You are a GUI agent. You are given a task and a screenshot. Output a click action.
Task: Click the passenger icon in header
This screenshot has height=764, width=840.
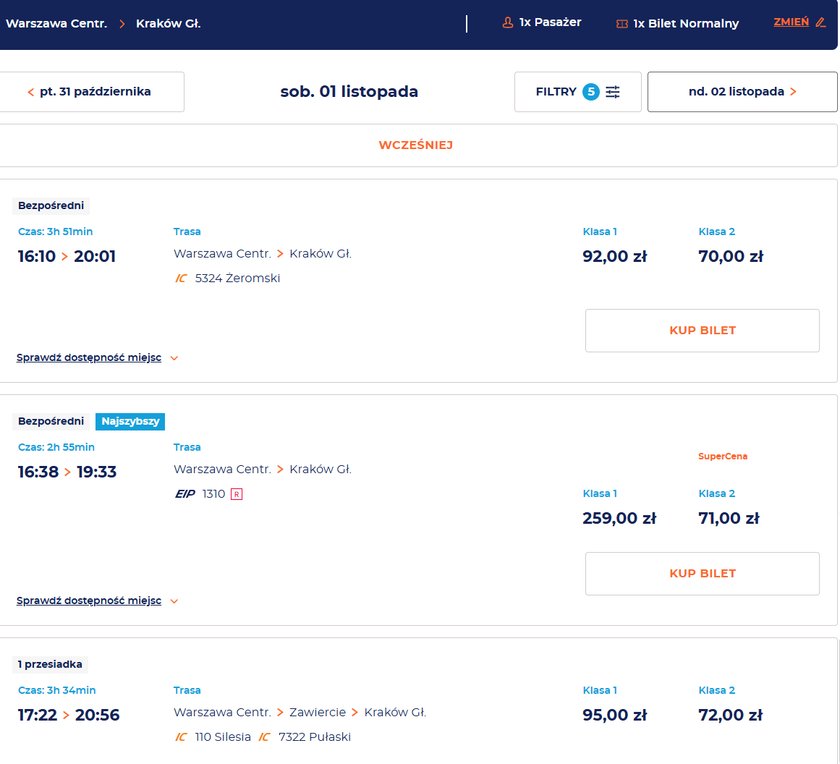[x=508, y=22]
